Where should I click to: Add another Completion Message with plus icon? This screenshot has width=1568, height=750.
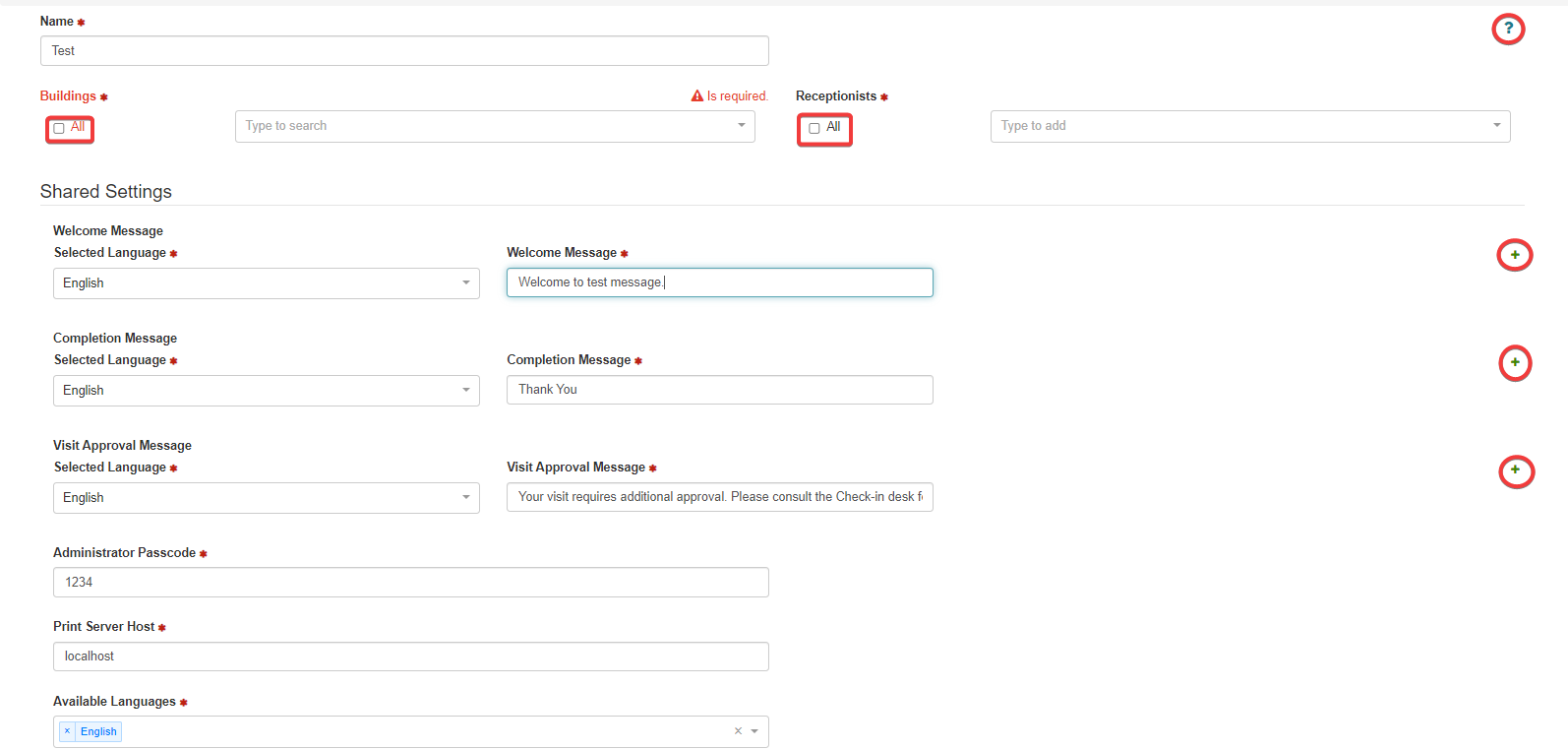(x=1515, y=362)
